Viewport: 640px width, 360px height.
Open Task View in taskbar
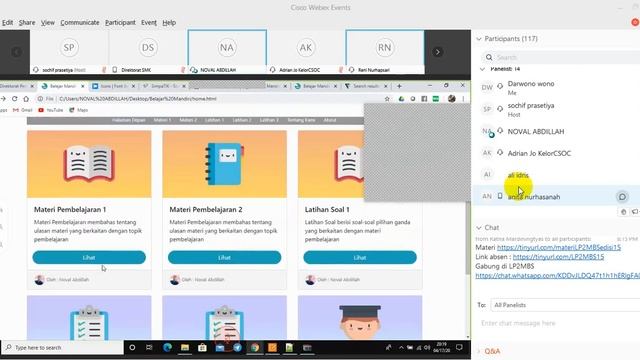pyautogui.click(x=149, y=348)
